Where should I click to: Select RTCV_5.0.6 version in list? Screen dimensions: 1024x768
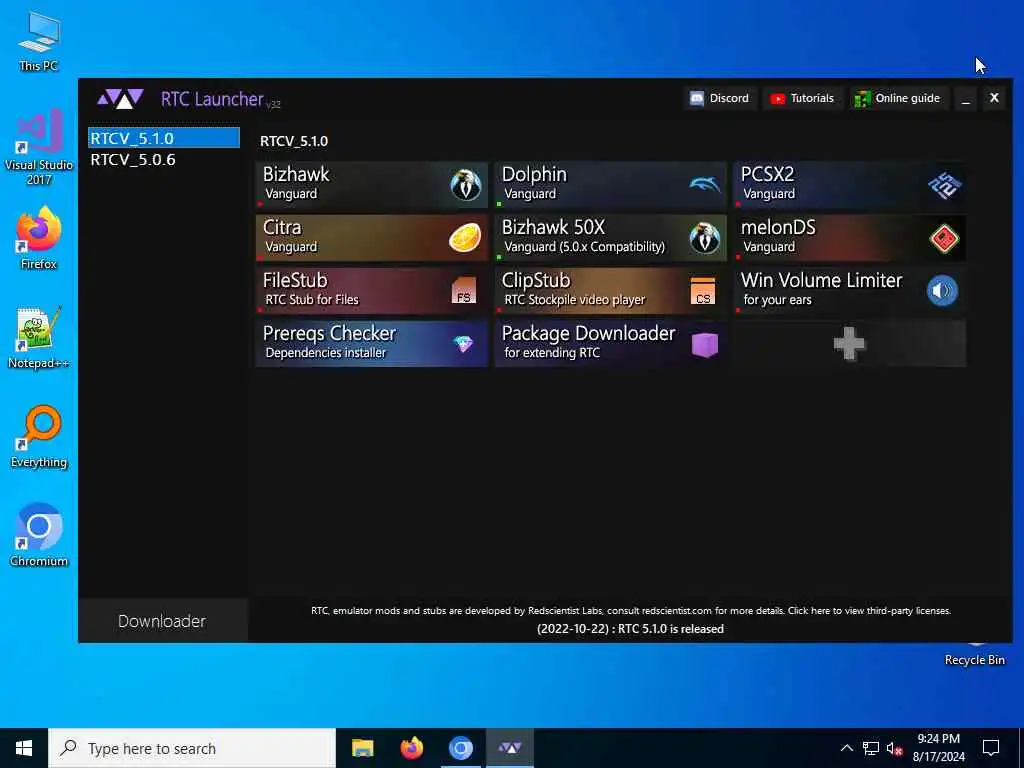coord(164,159)
